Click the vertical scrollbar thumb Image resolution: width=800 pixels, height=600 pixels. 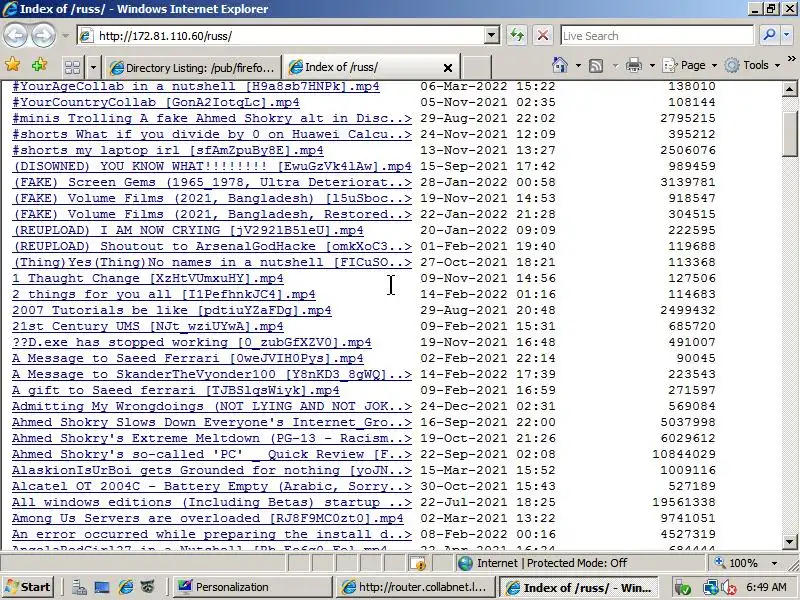tap(789, 134)
